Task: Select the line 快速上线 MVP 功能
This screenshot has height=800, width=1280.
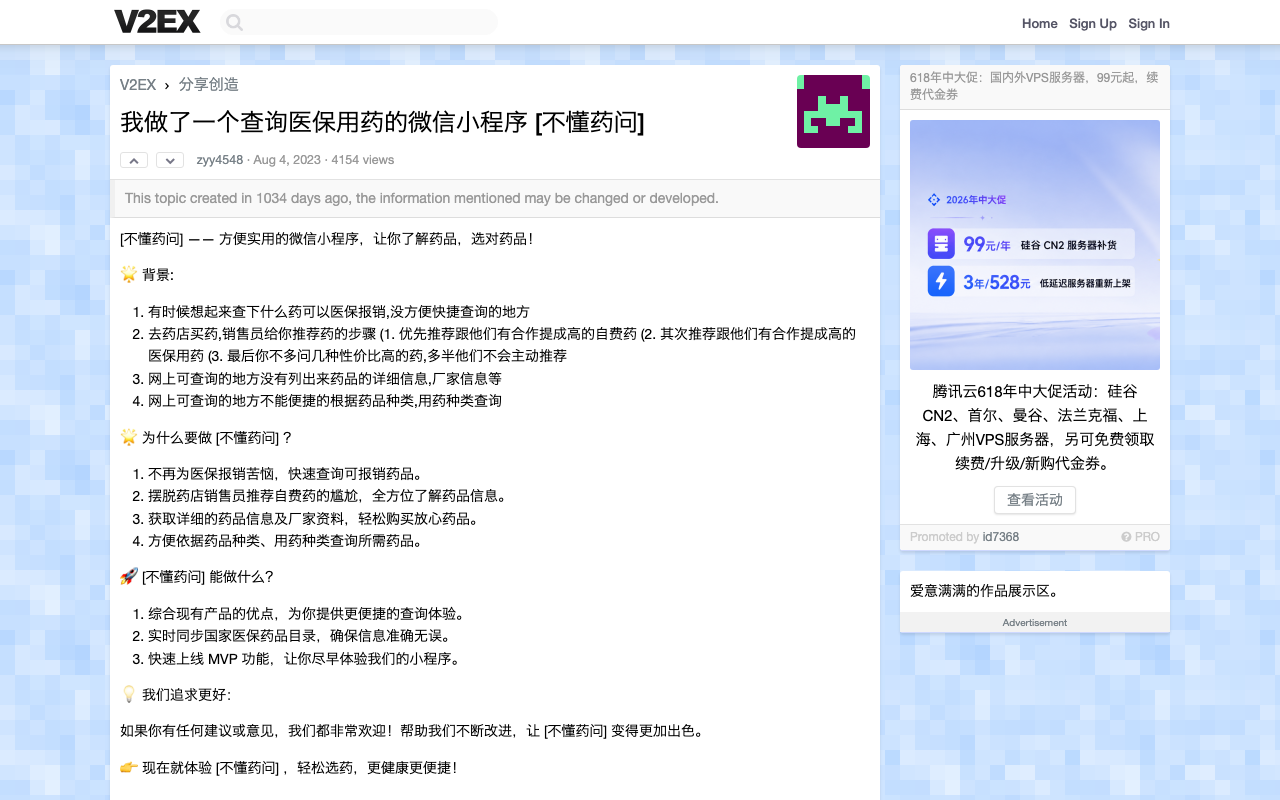Action: [304, 658]
